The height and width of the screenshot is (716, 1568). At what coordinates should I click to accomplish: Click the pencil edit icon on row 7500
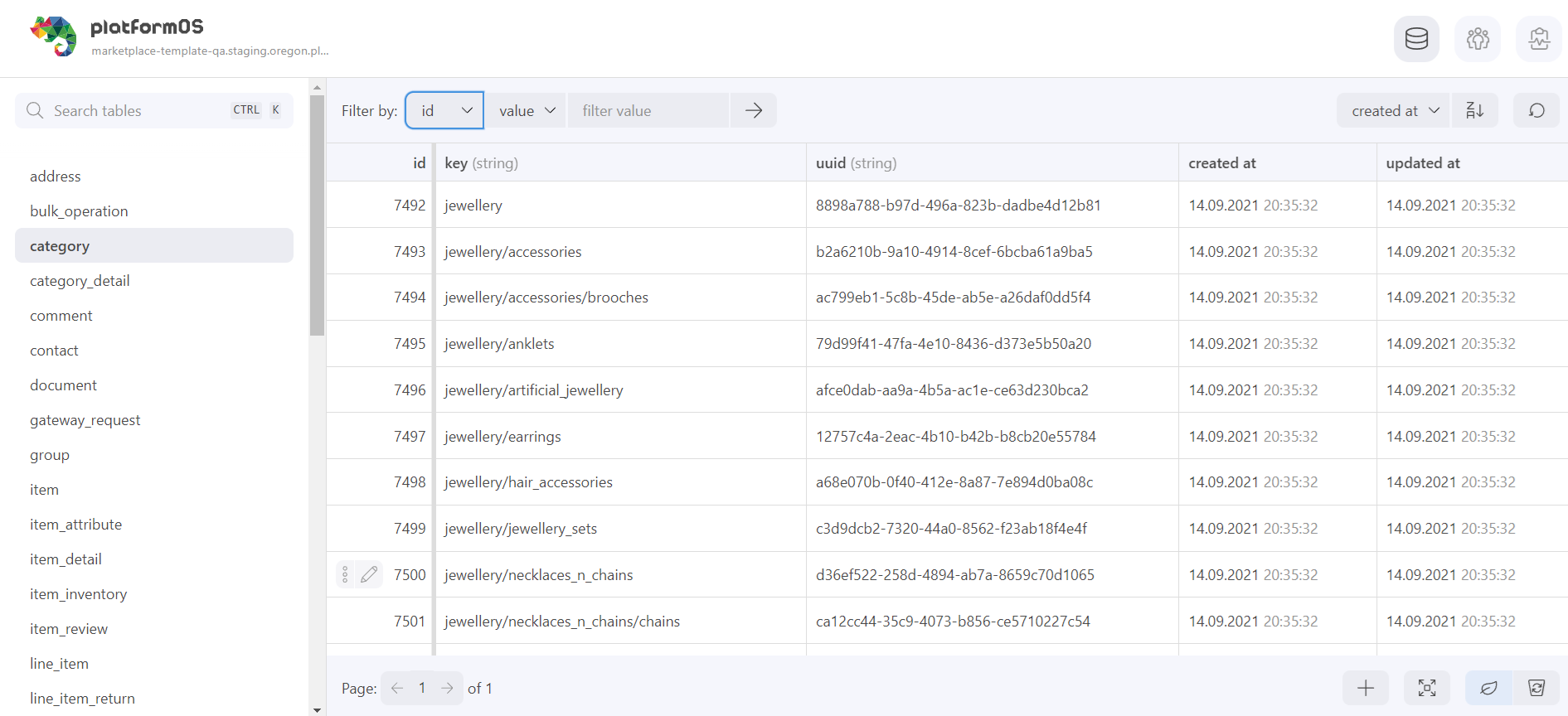click(369, 574)
